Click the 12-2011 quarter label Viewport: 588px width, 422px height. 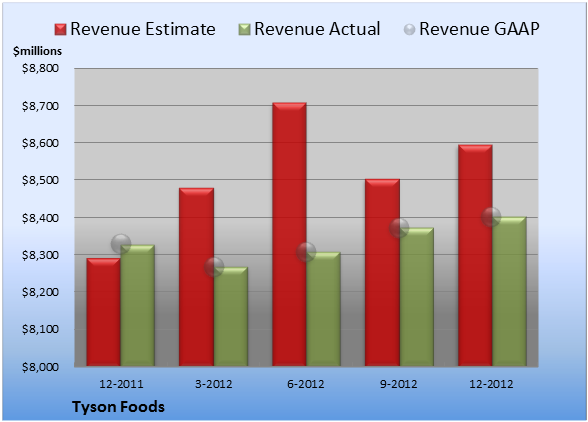click(121, 384)
